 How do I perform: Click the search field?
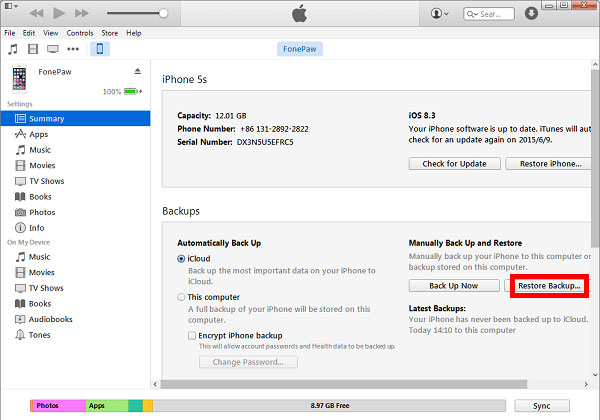(489, 14)
